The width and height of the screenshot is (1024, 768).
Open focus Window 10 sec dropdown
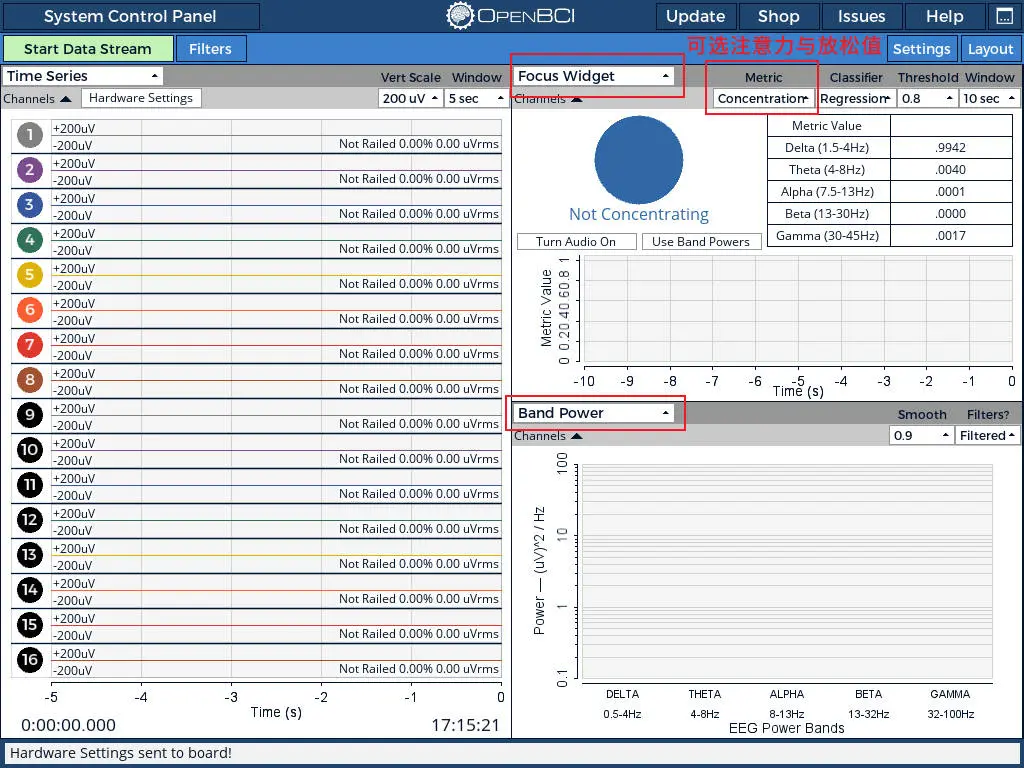tap(989, 99)
